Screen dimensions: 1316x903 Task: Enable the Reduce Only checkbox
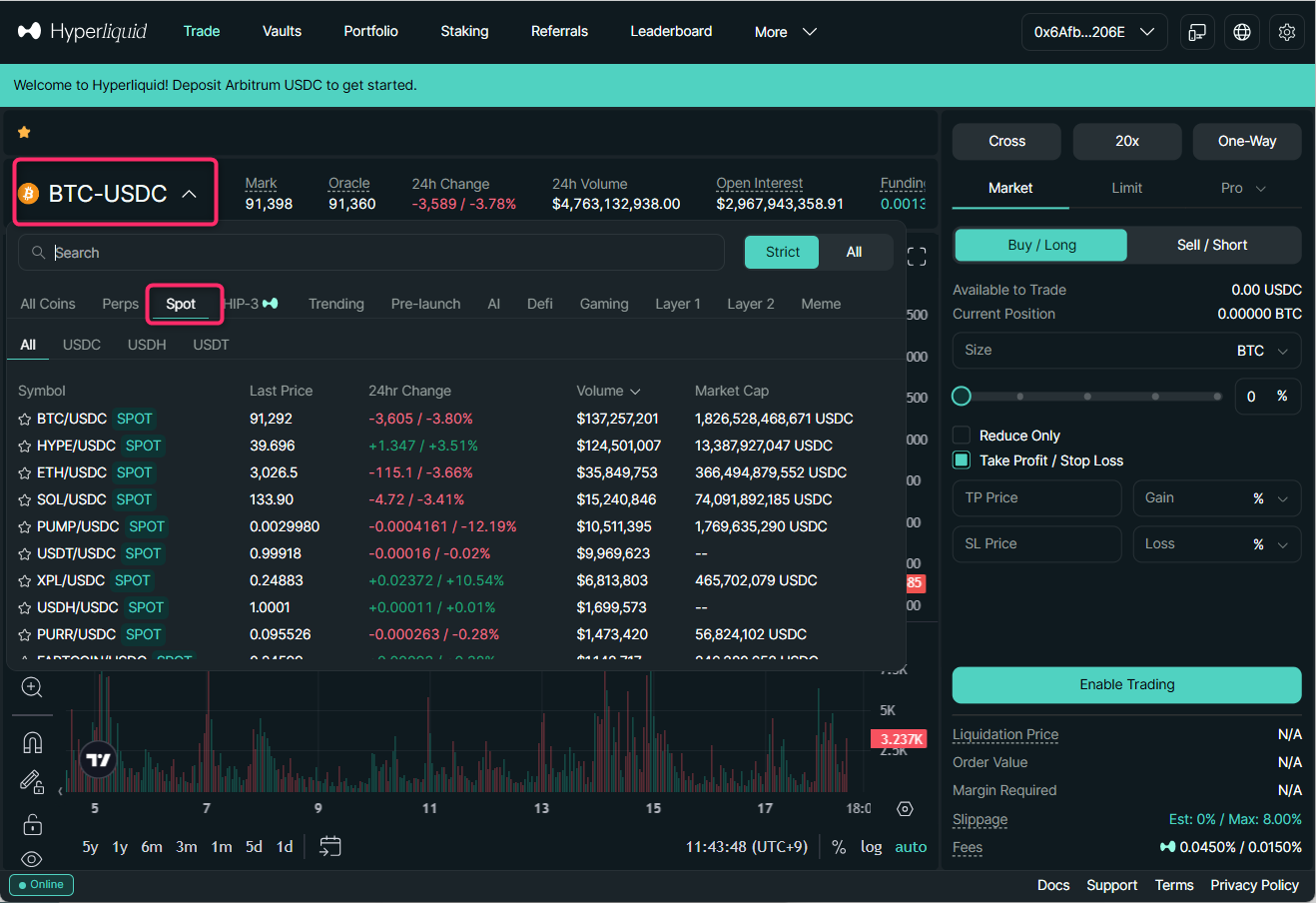962,436
